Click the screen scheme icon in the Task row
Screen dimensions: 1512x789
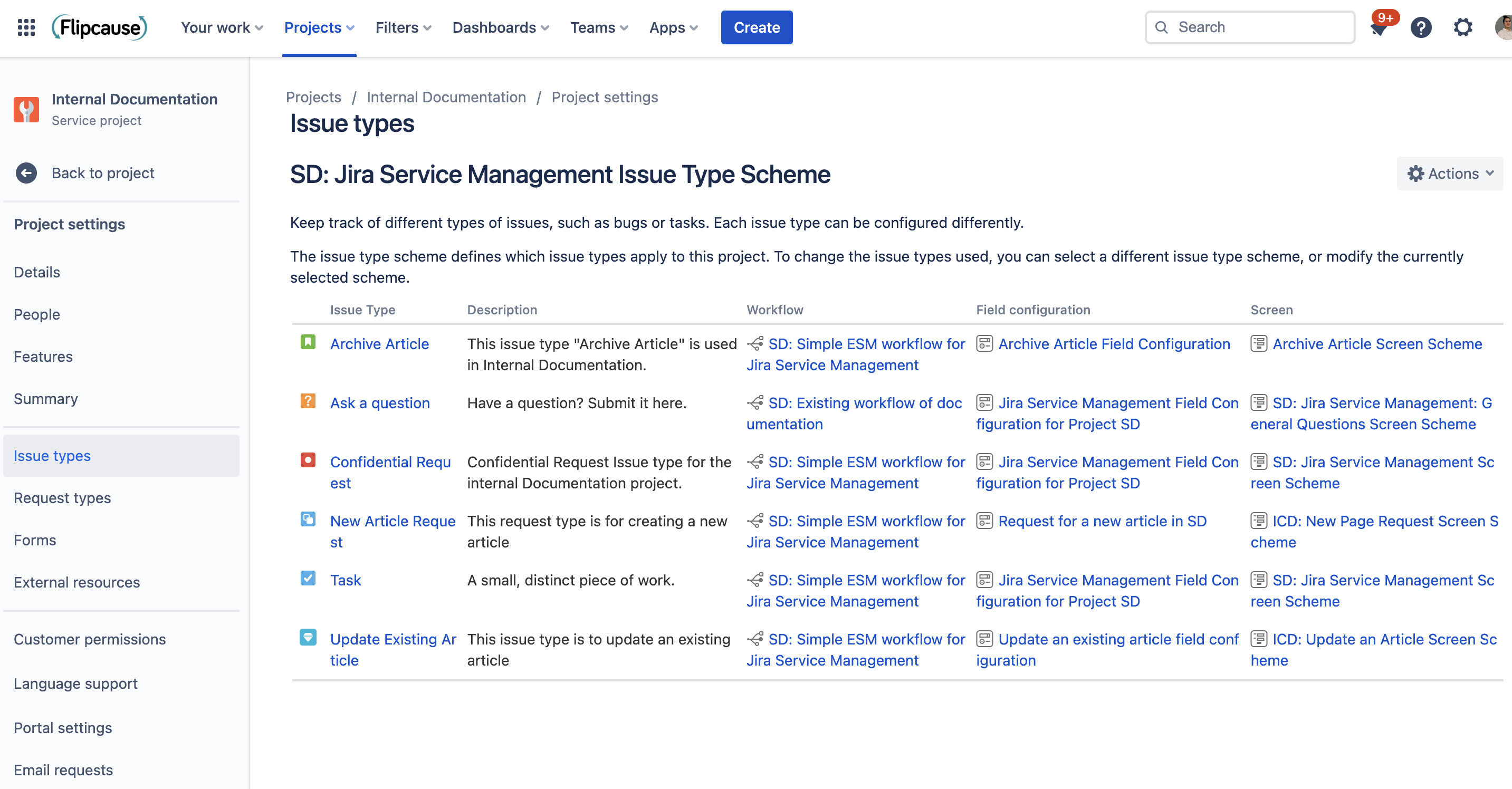point(1258,580)
